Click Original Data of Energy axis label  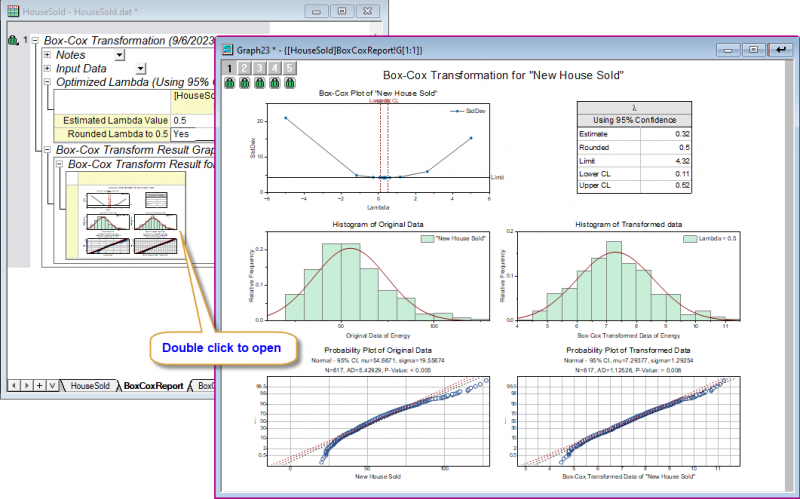click(378, 336)
